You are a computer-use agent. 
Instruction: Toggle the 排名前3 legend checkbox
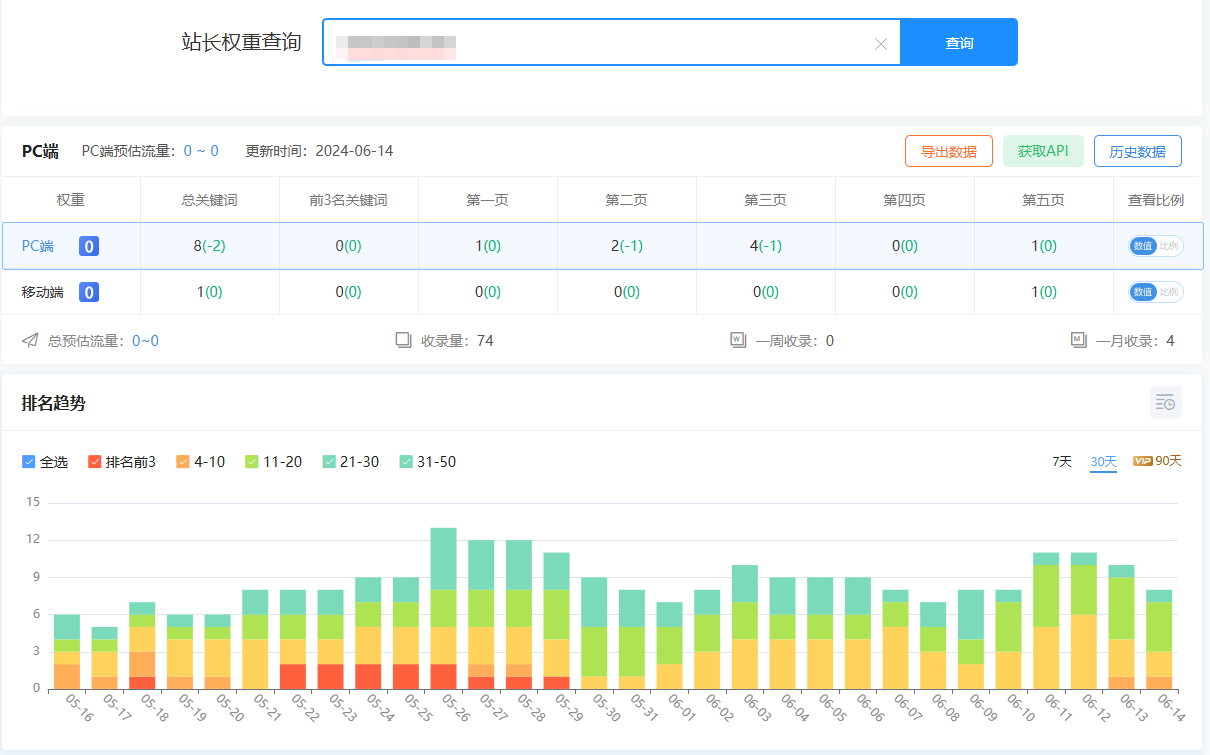click(x=95, y=462)
